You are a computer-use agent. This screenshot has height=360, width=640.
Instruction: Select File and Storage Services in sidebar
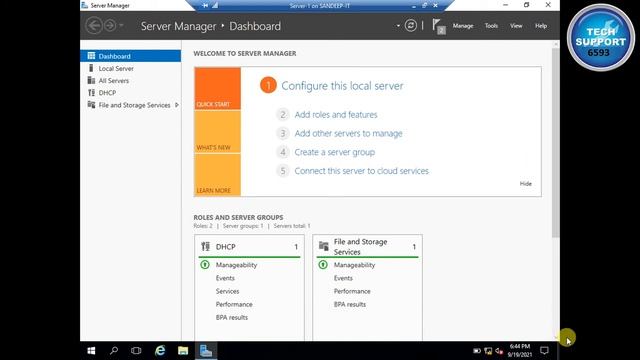131,105
